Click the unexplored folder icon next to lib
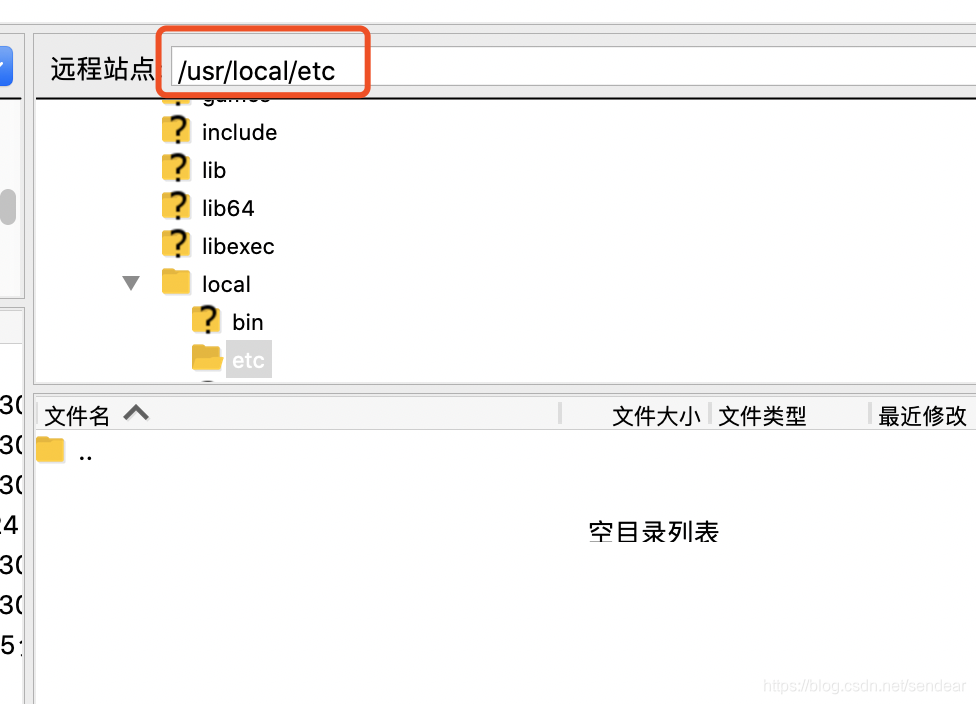This screenshot has width=976, height=704. [176, 169]
